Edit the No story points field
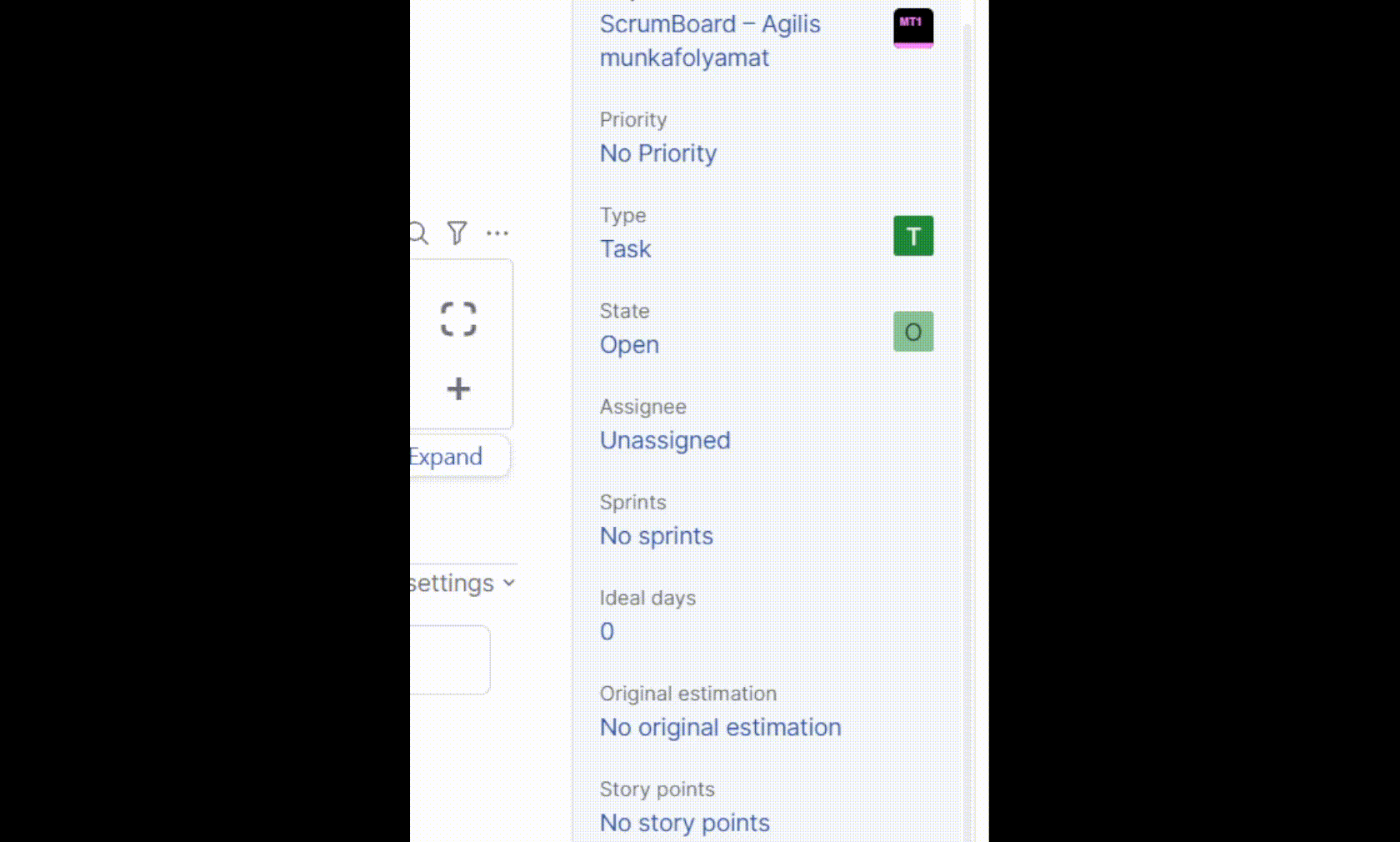 [685, 824]
